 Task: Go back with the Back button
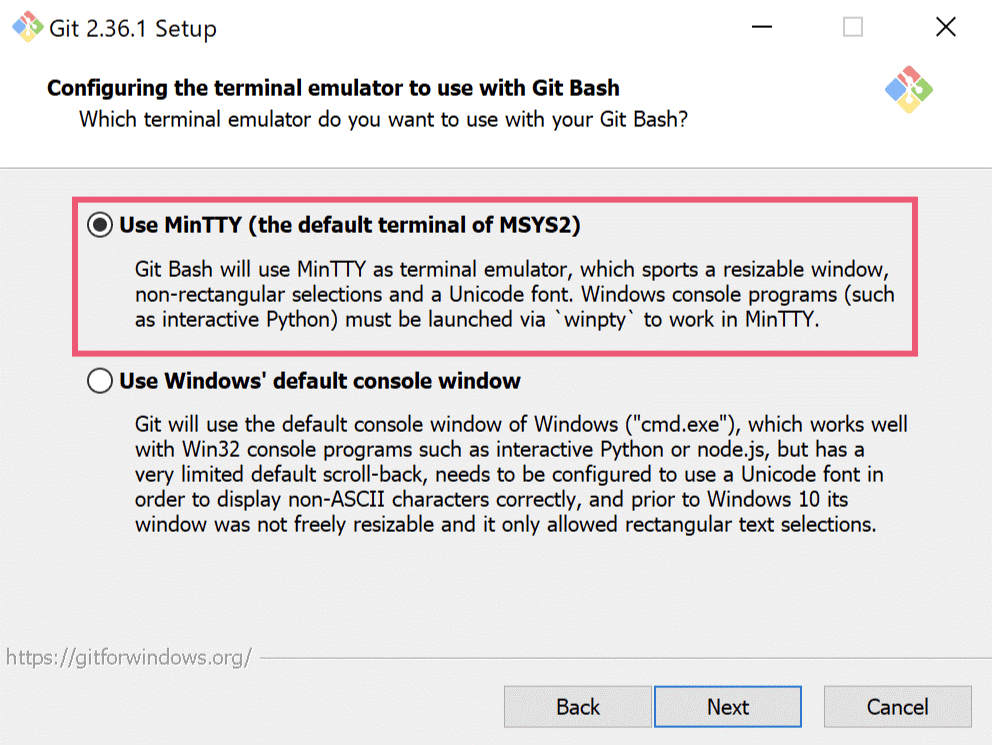[x=577, y=707]
